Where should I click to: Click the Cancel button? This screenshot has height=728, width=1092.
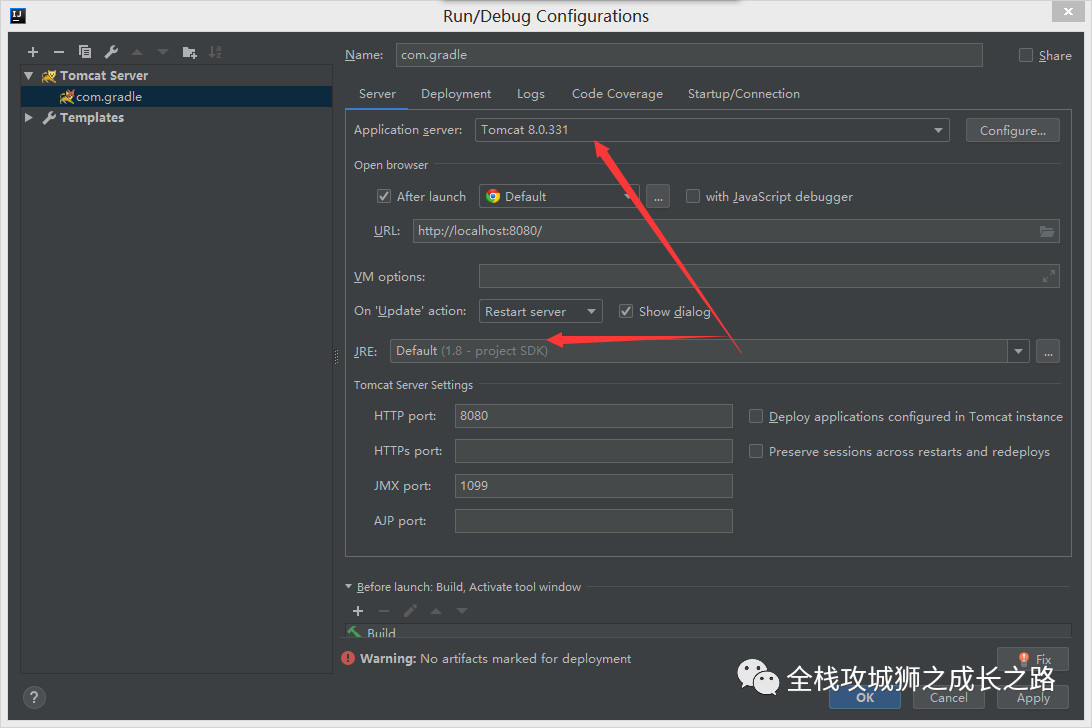949,697
